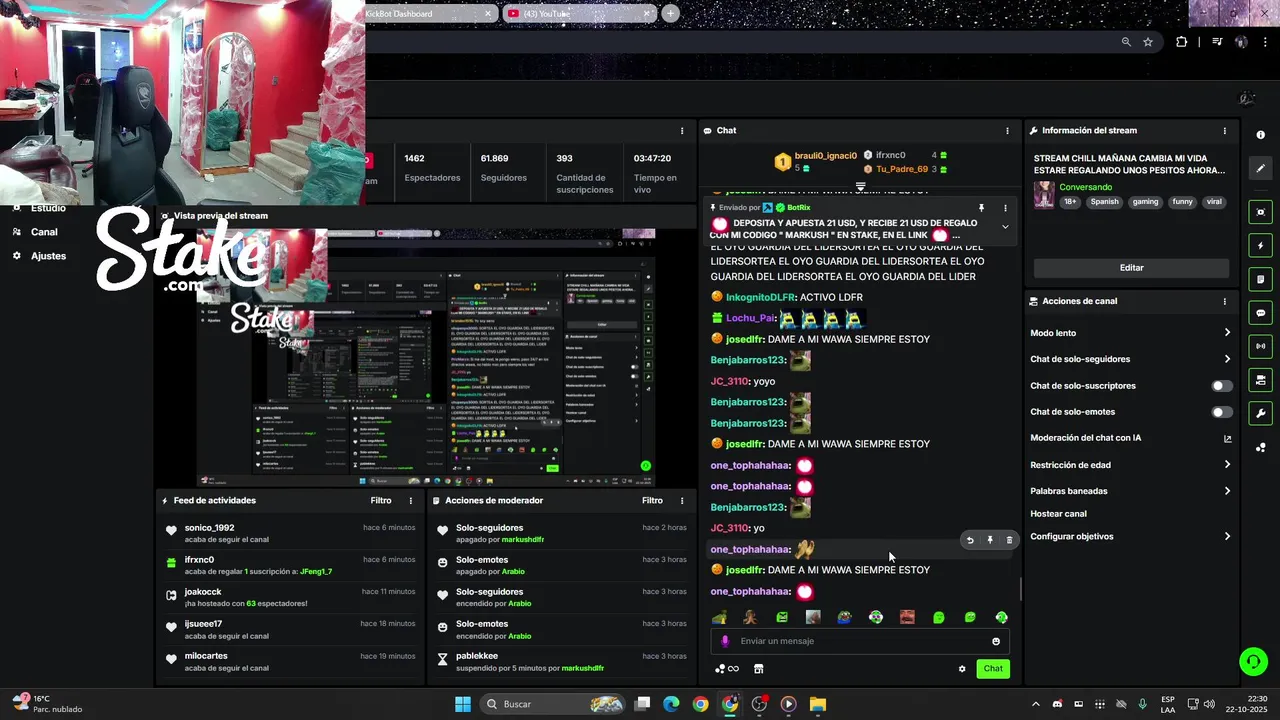
Task: Open Acciones de canal three-dot menu
Action: click(x=1224, y=301)
